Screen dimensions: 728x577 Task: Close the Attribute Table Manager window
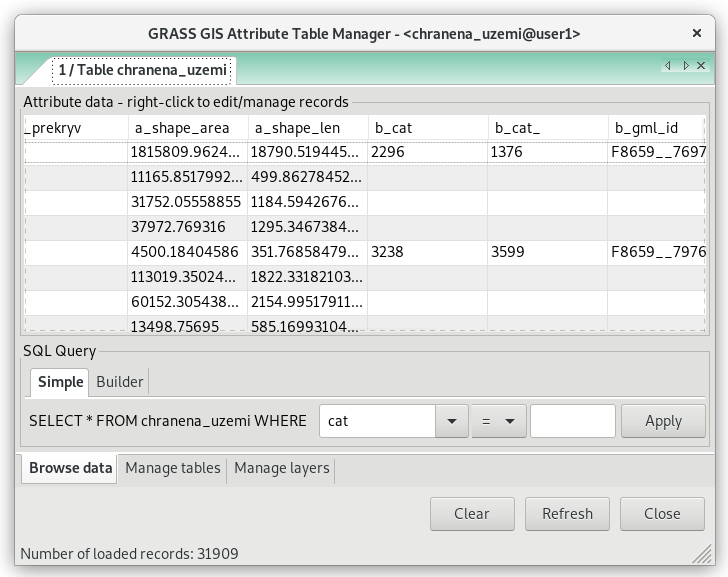click(696, 33)
